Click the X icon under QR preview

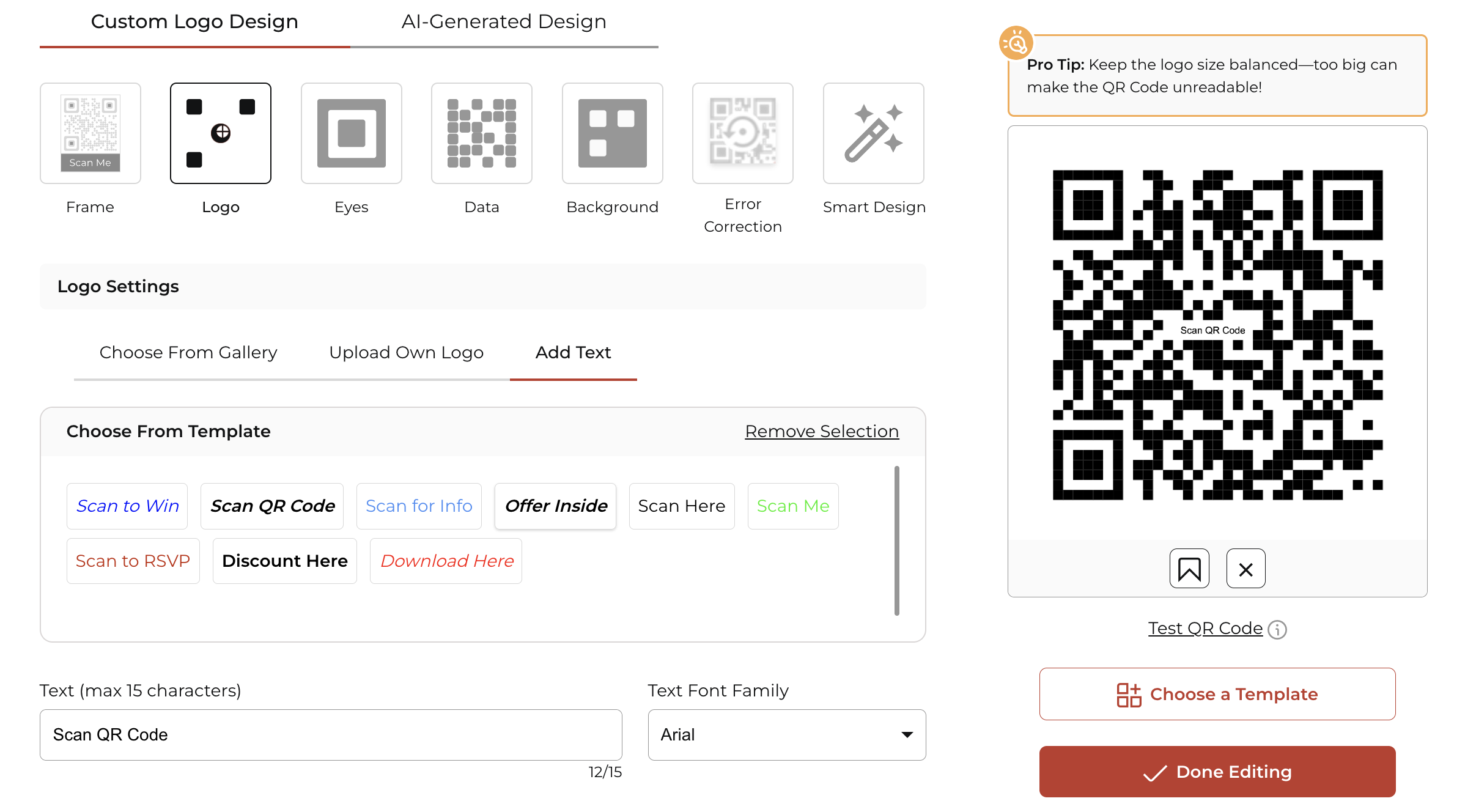[x=1246, y=569]
